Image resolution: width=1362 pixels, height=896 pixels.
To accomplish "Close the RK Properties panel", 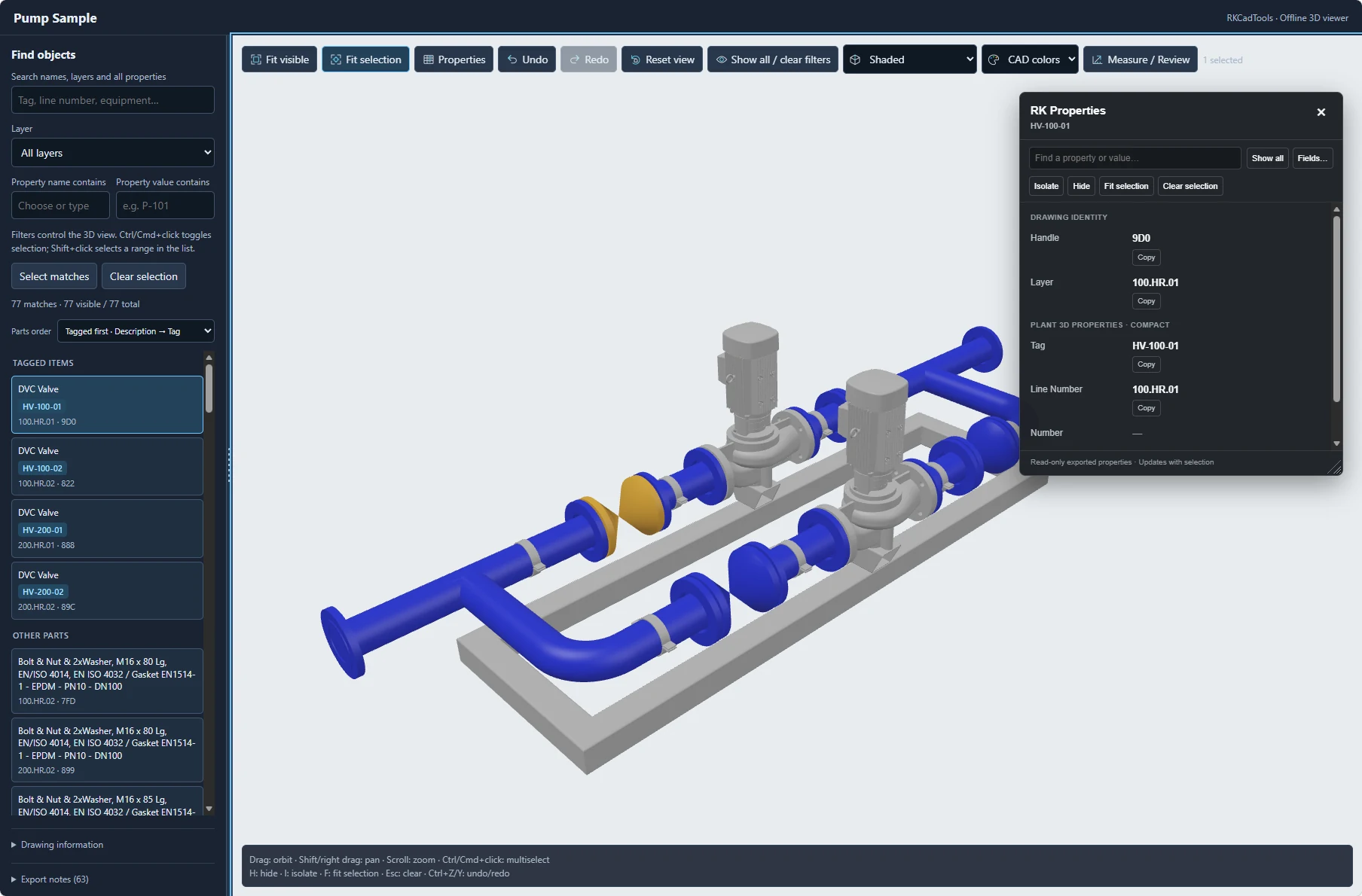I will [1321, 112].
